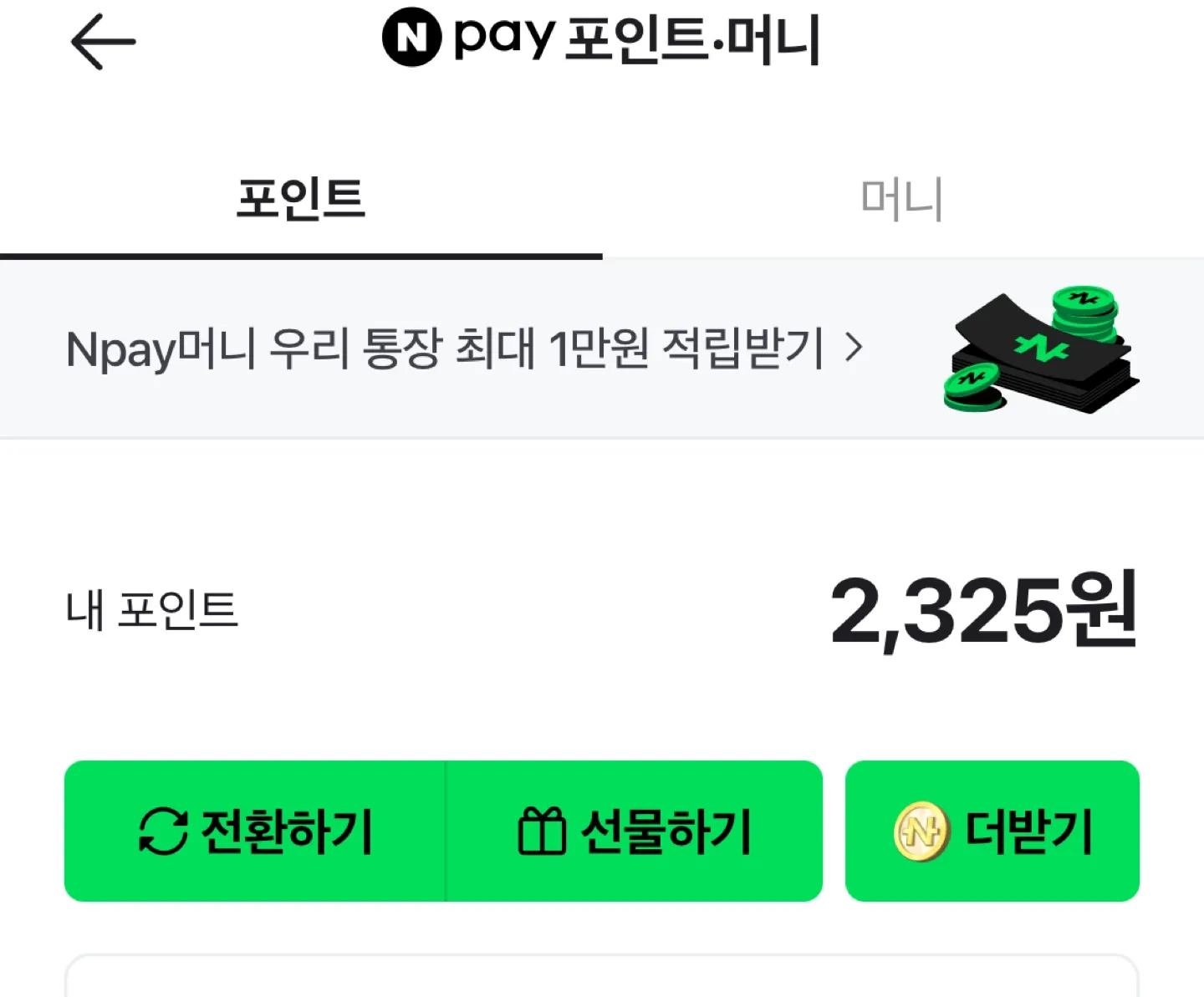Click the pay 포인트·머니 header title

pos(637,38)
